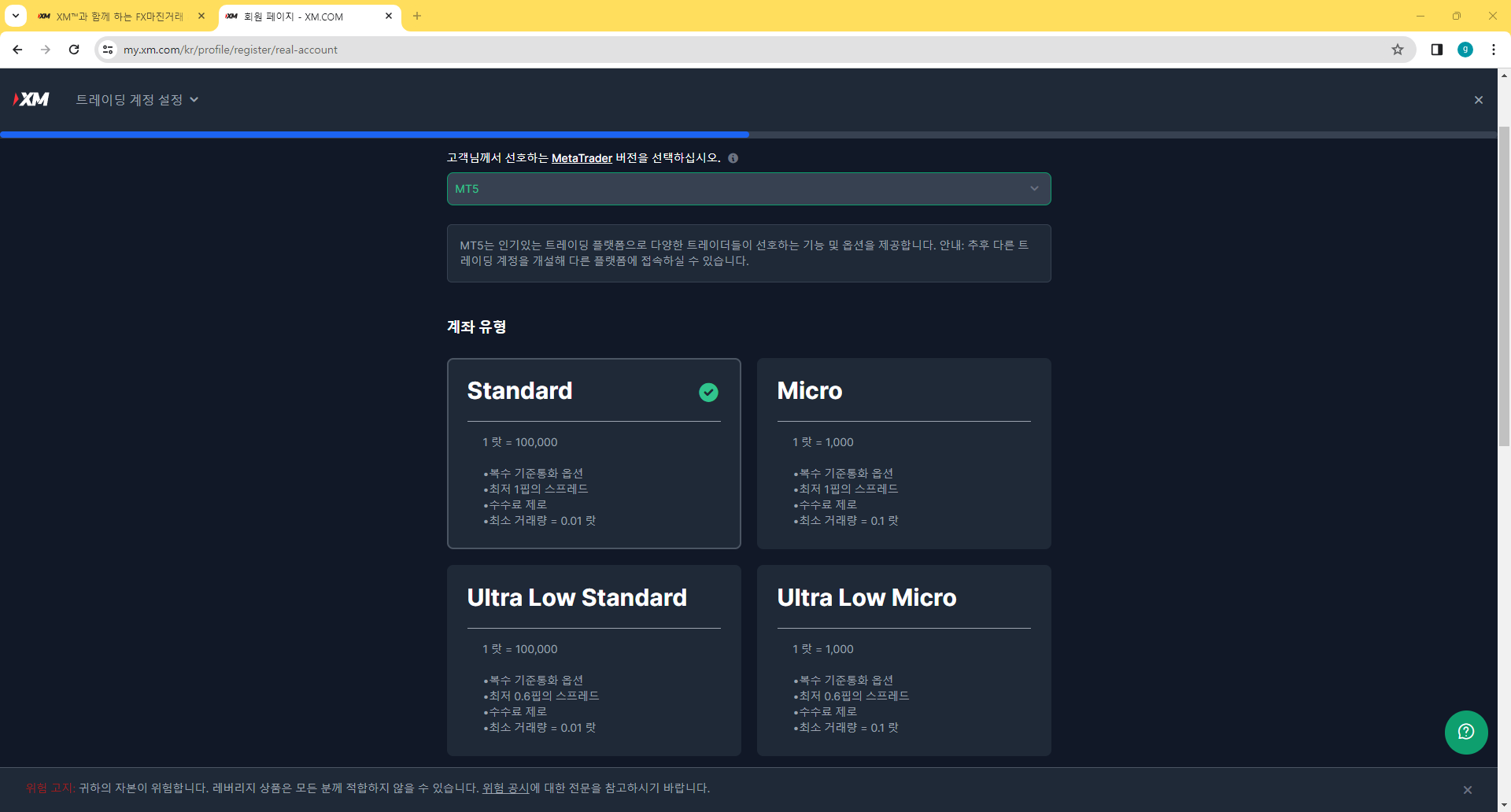Image resolution: width=1511 pixels, height=812 pixels.
Task: Choose the Ultra Low Standard account
Action: point(593,660)
